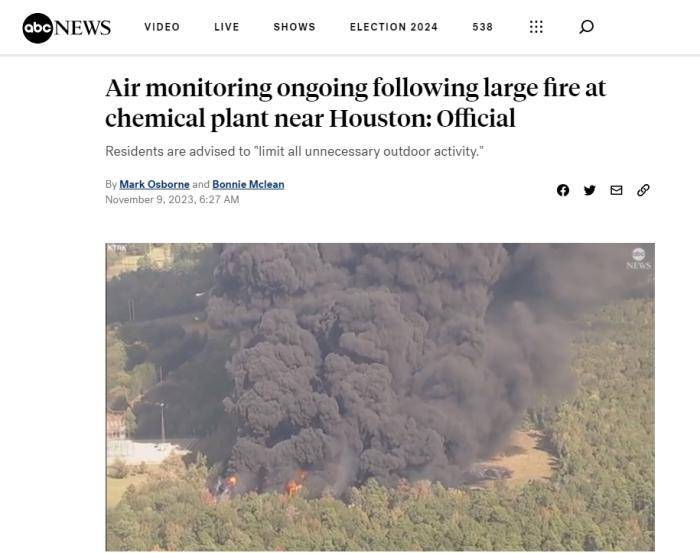This screenshot has width=700, height=553.
Task: Go to the Video section
Action: tap(162, 27)
